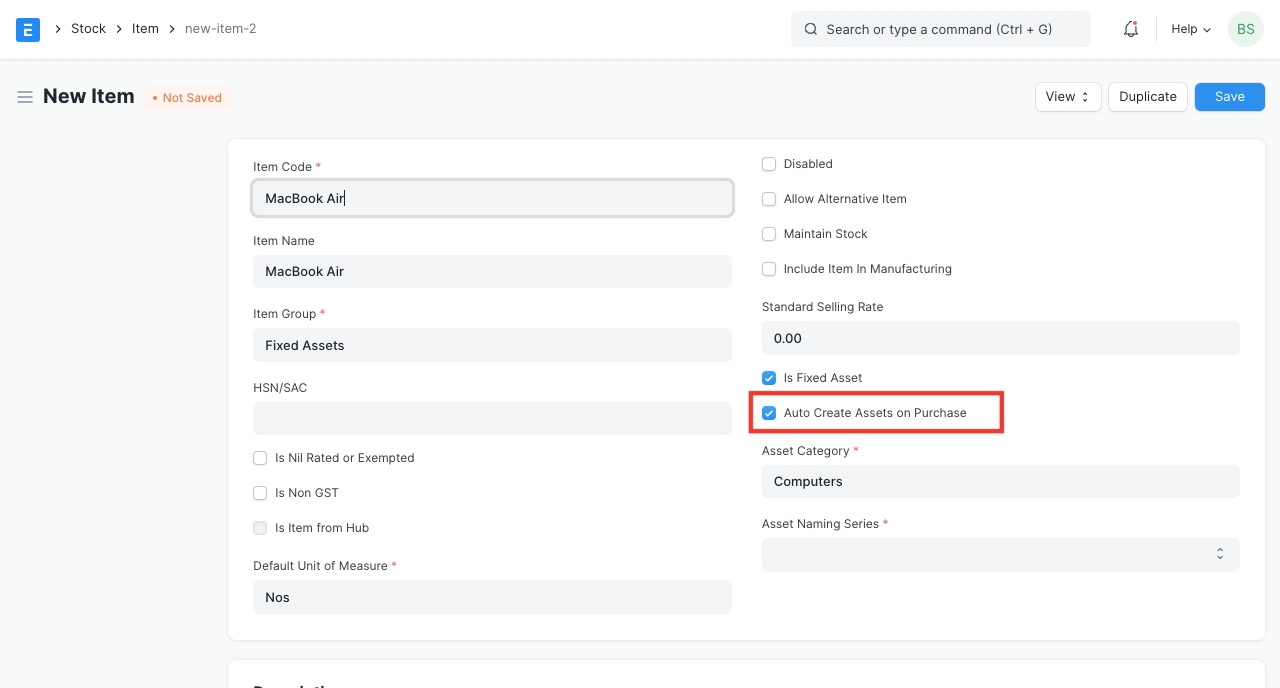Check Allow Alternative Item option

[x=769, y=199]
